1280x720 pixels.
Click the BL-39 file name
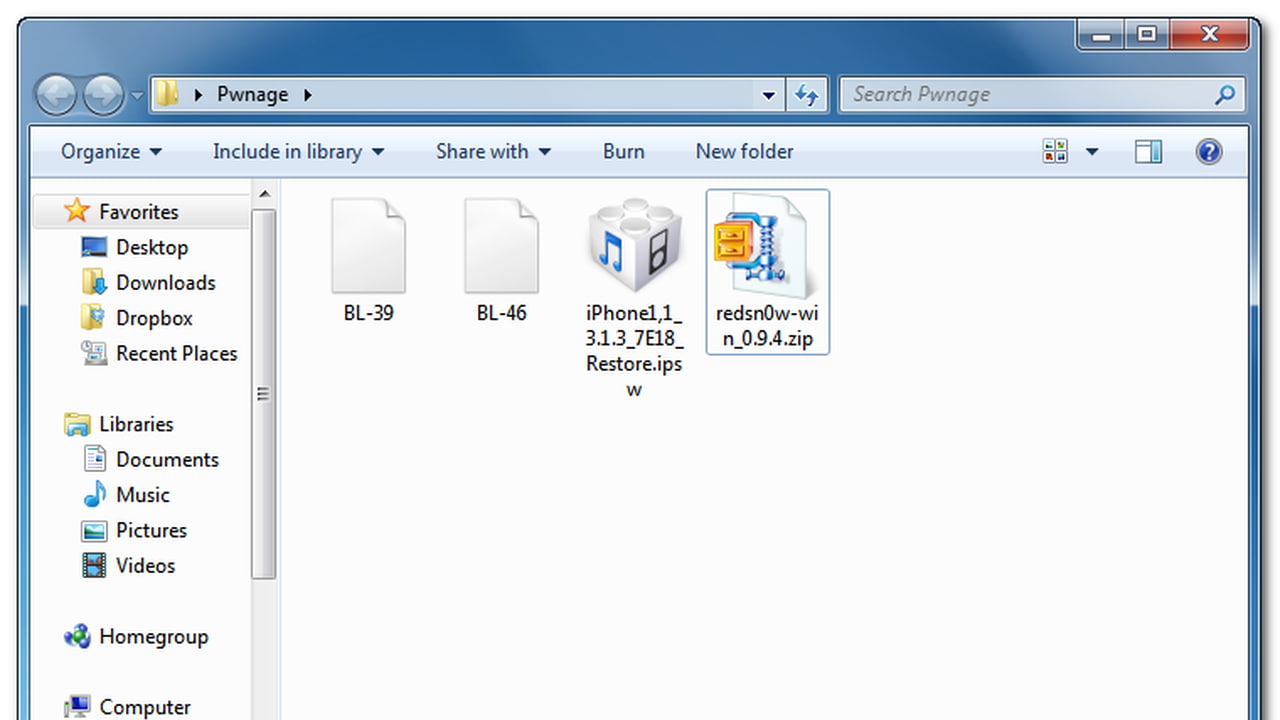(x=368, y=313)
